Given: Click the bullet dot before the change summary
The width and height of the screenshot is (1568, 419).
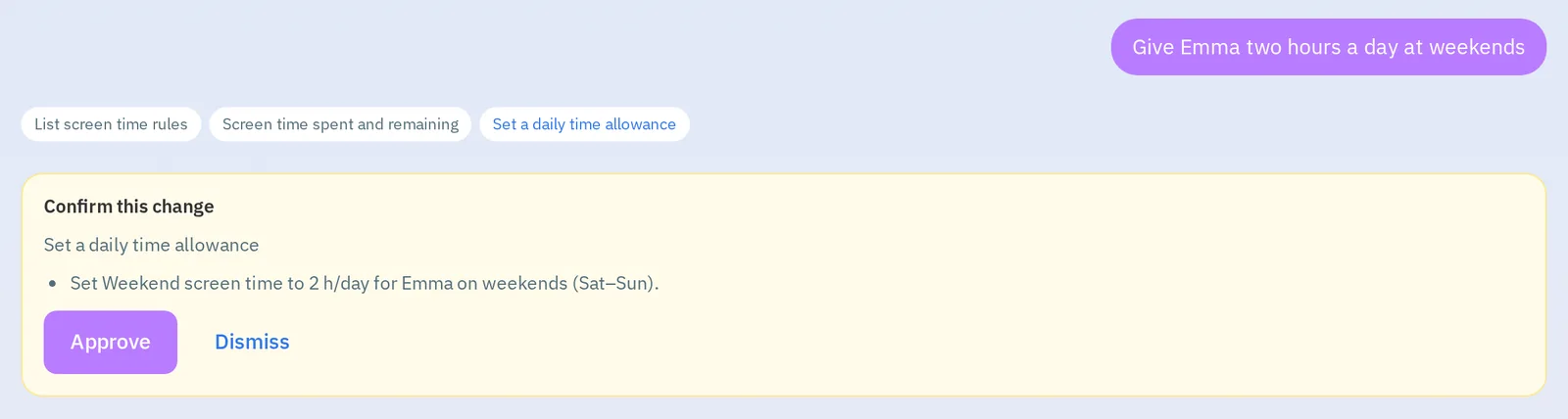Looking at the screenshot, I should click(x=53, y=284).
